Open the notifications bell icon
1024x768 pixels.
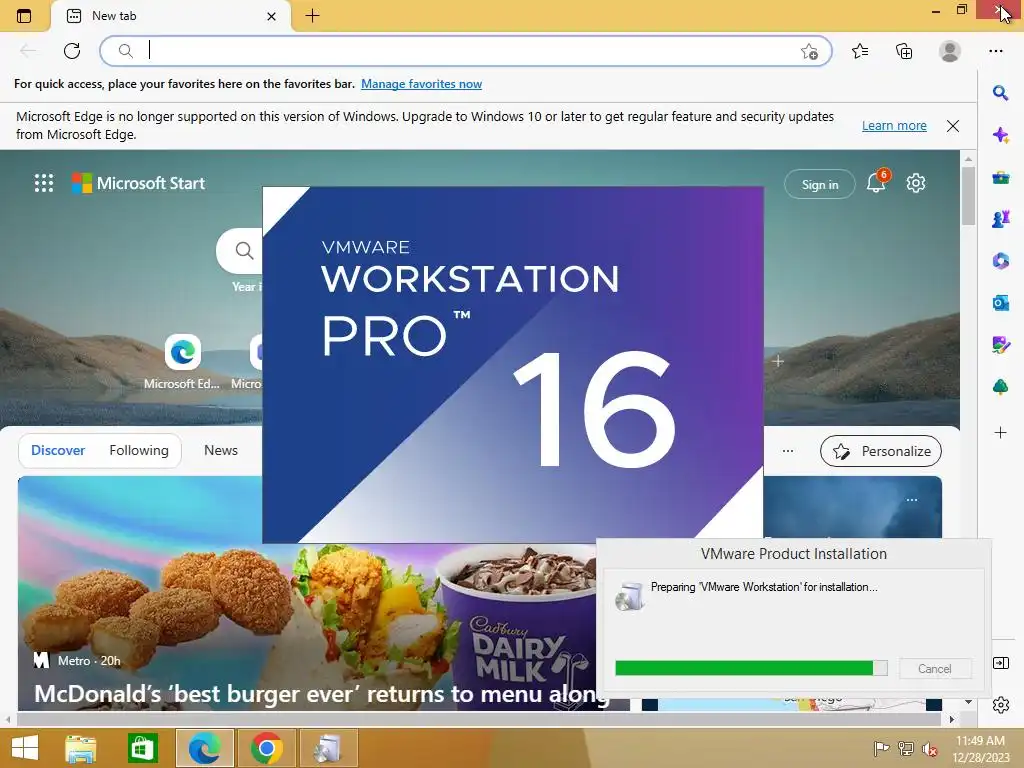(x=876, y=183)
